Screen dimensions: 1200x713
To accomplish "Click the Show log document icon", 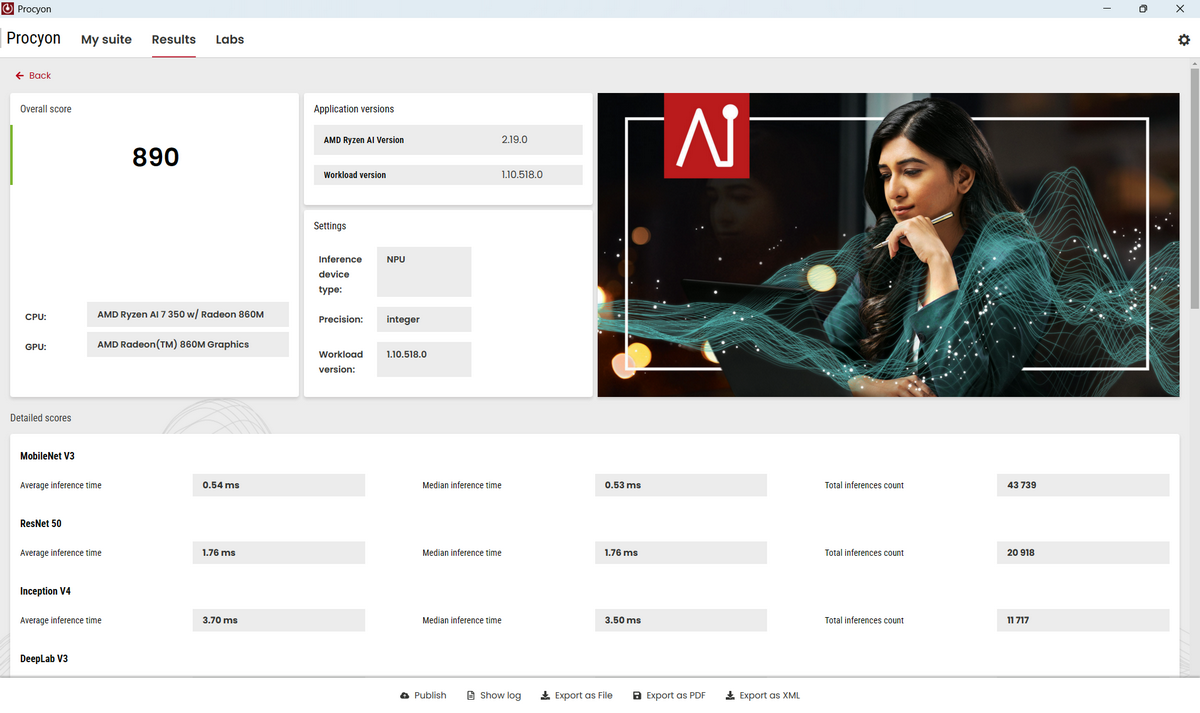I will tap(471, 696).
